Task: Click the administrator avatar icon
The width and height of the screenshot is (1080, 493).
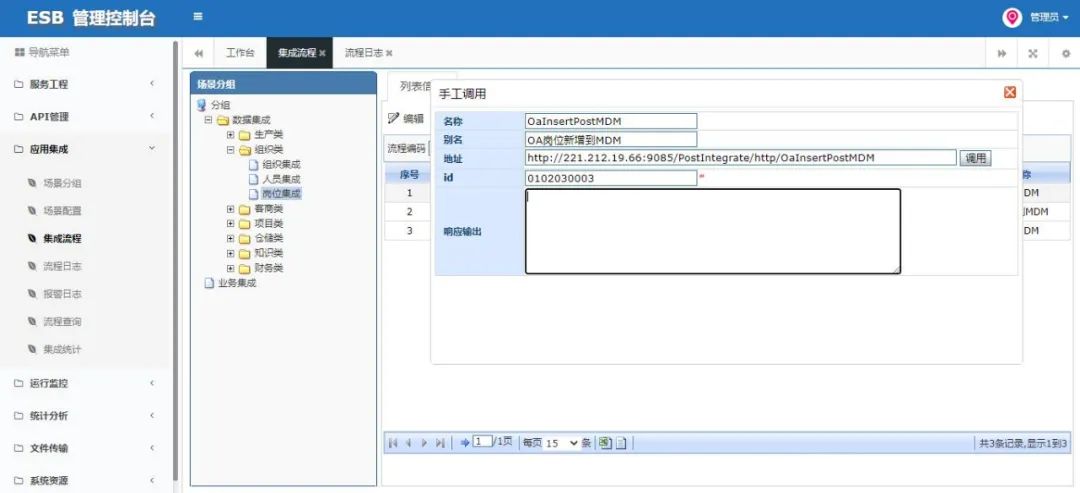Action: 1011,18
